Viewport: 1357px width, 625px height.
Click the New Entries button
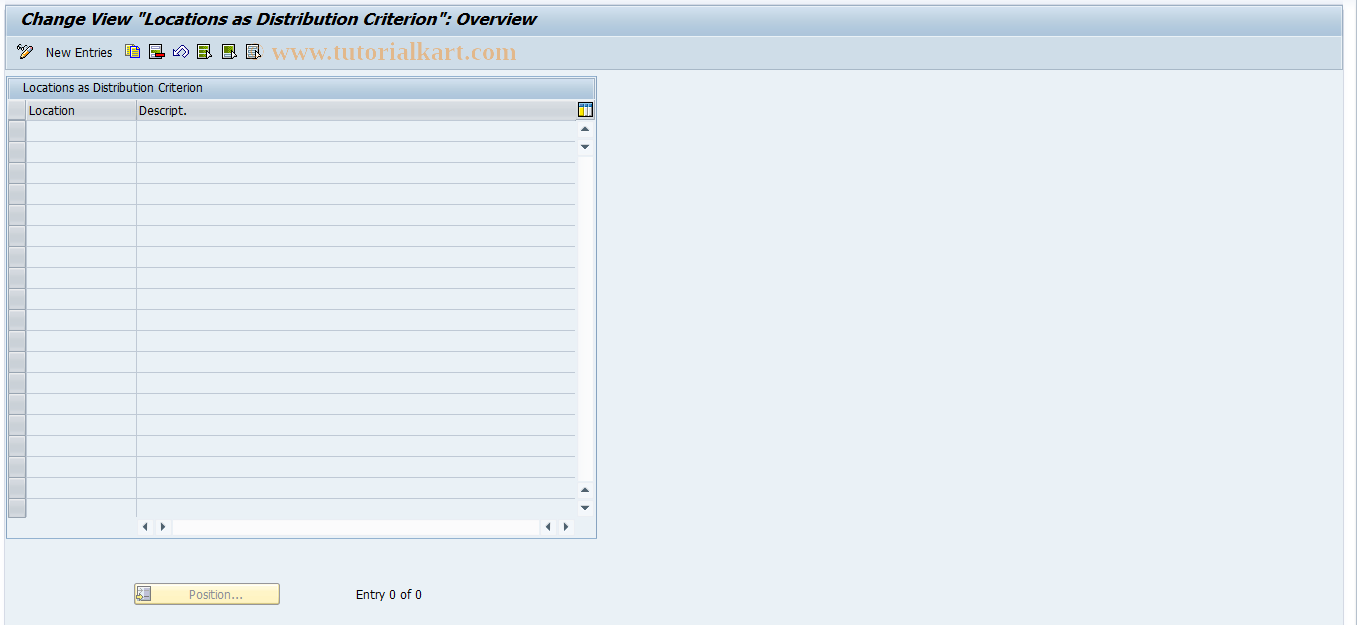(79, 52)
